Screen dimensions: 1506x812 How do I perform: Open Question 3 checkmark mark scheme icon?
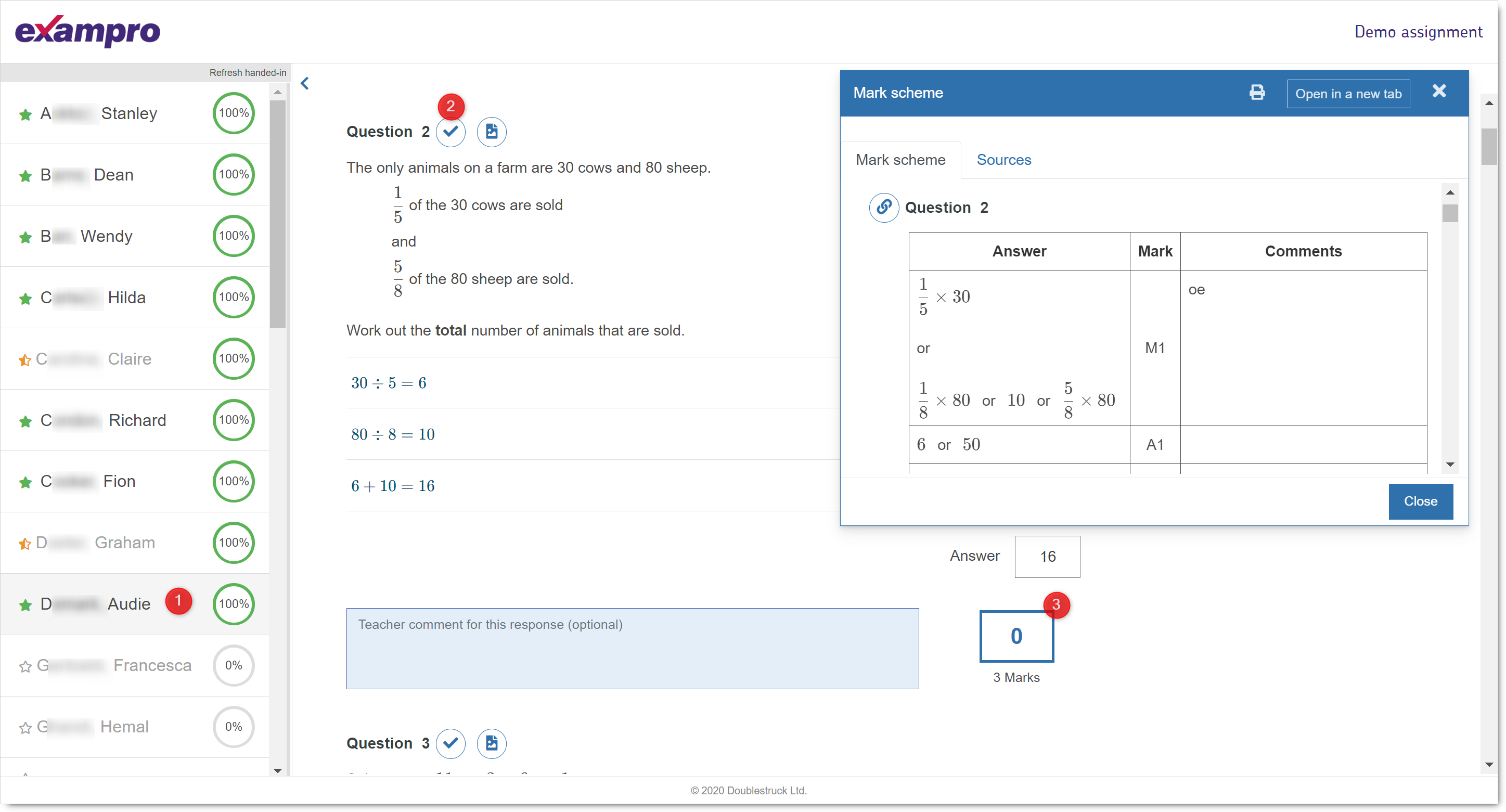[450, 743]
